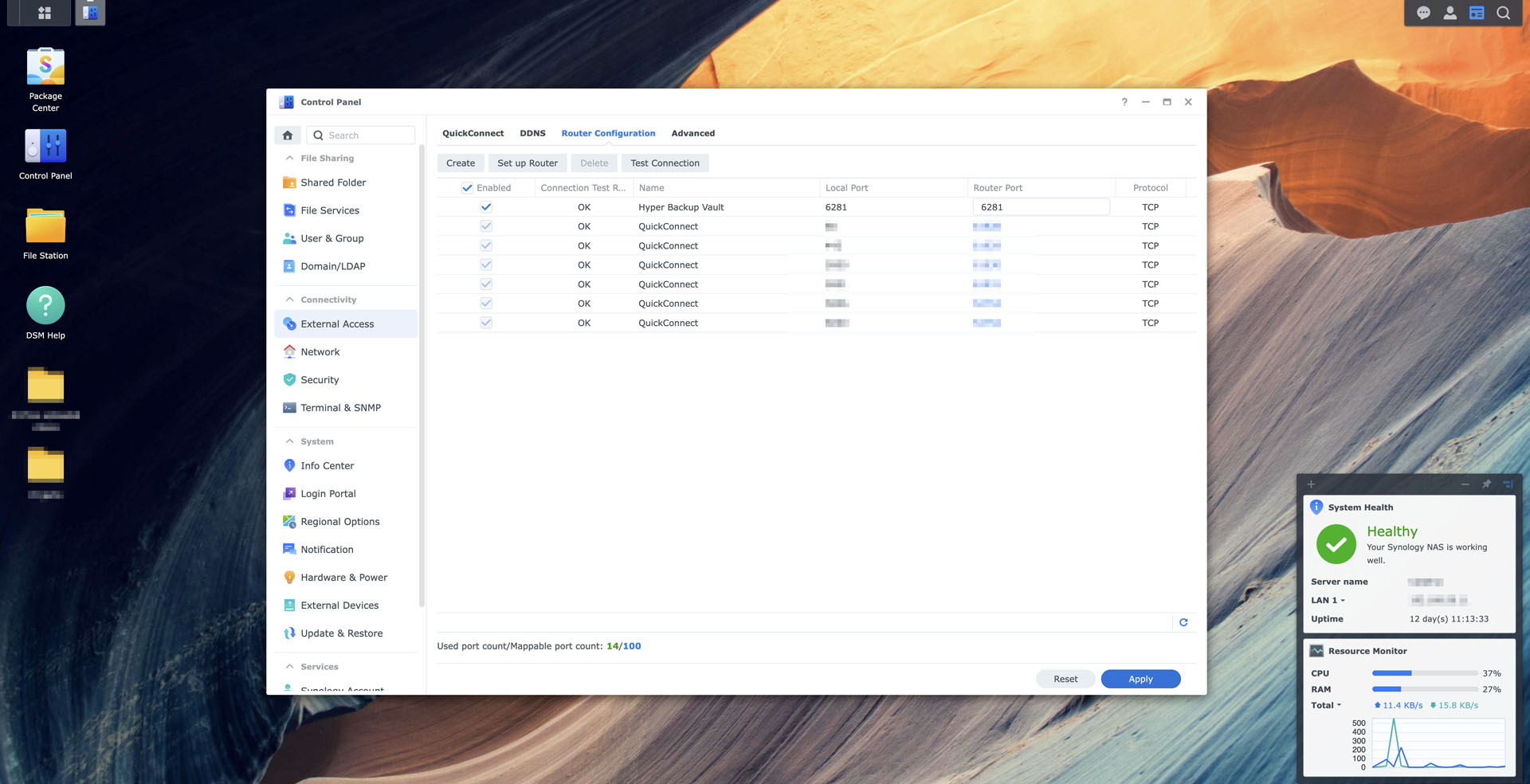This screenshot has width=1530, height=784.
Task: Click the Reset button
Action: click(x=1065, y=679)
